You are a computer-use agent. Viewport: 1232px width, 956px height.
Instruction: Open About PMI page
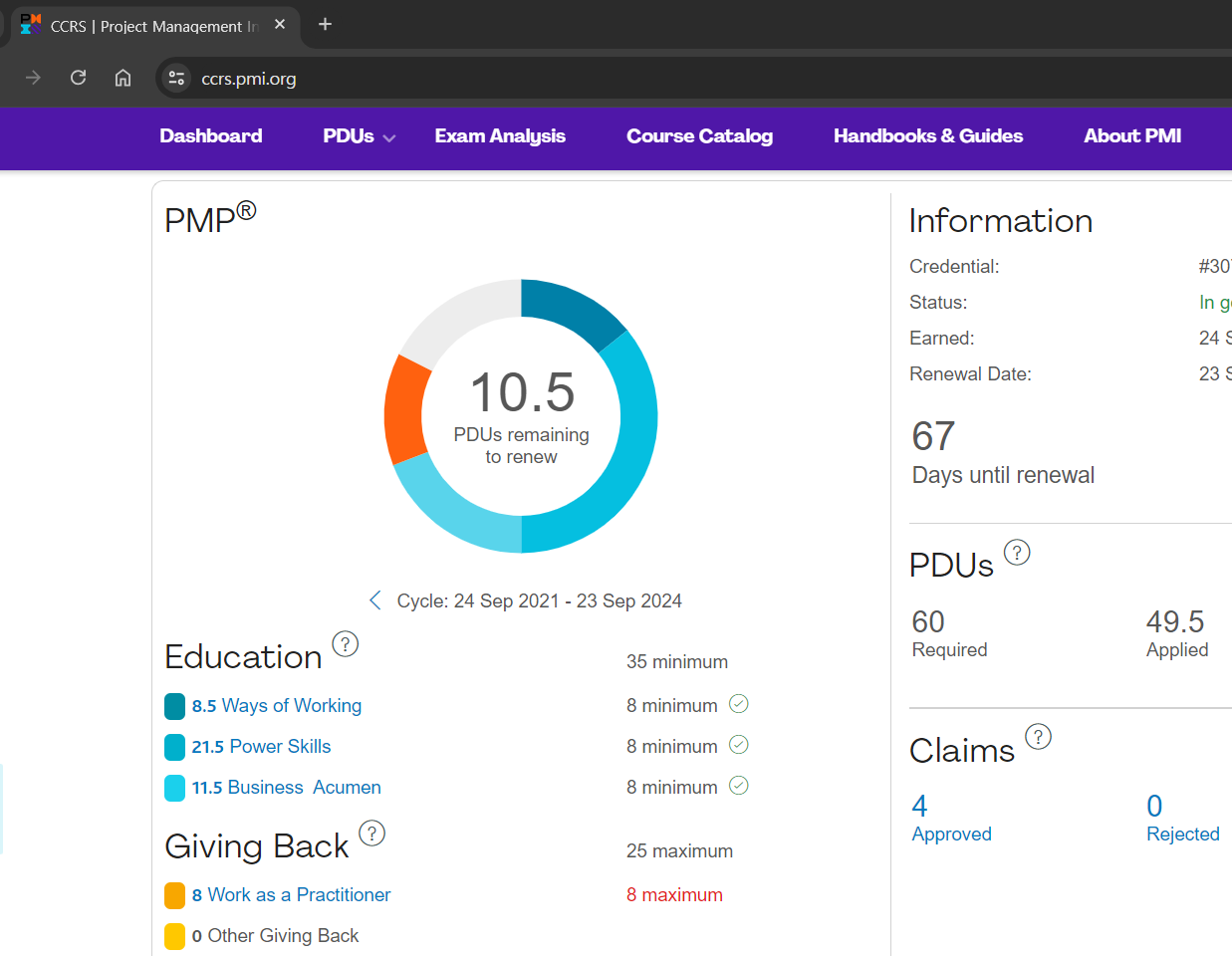click(1132, 136)
